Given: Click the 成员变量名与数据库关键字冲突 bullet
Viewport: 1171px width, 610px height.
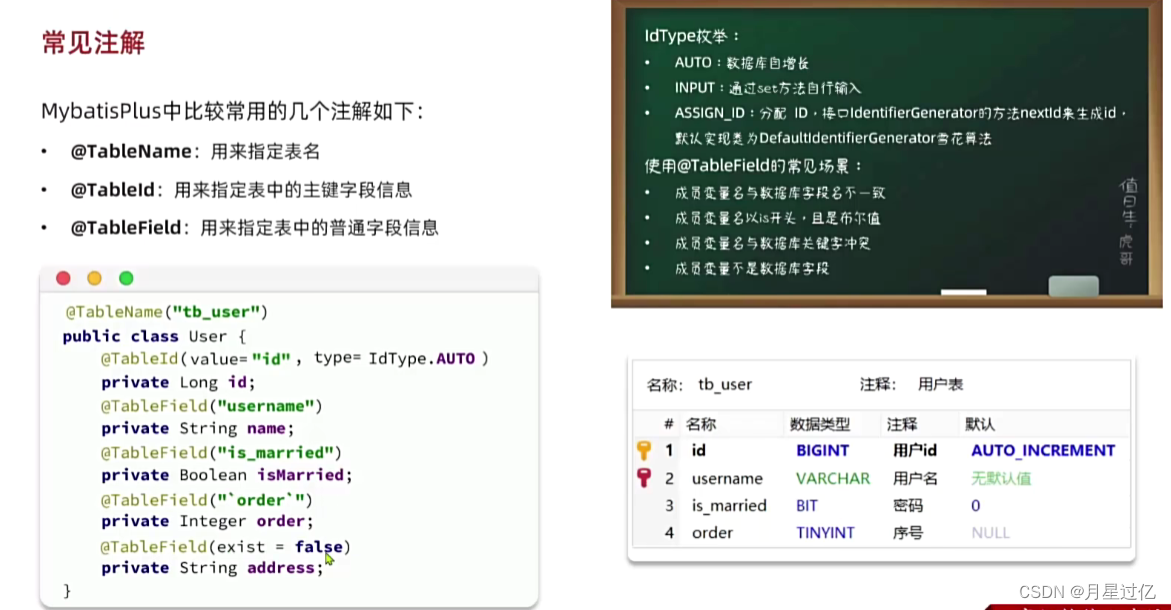Looking at the screenshot, I should (772, 243).
